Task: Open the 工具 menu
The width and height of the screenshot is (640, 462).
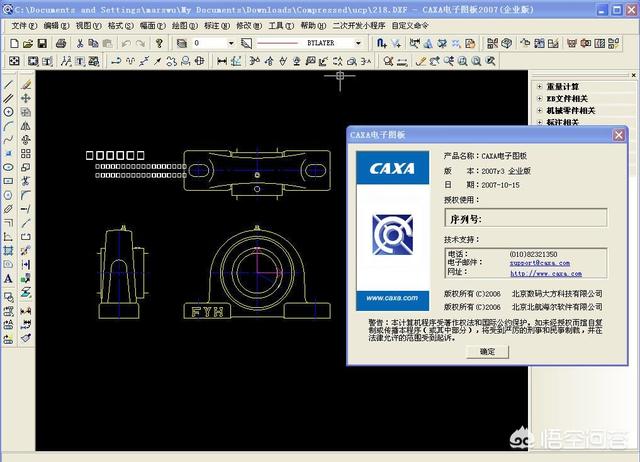Action: click(281, 26)
